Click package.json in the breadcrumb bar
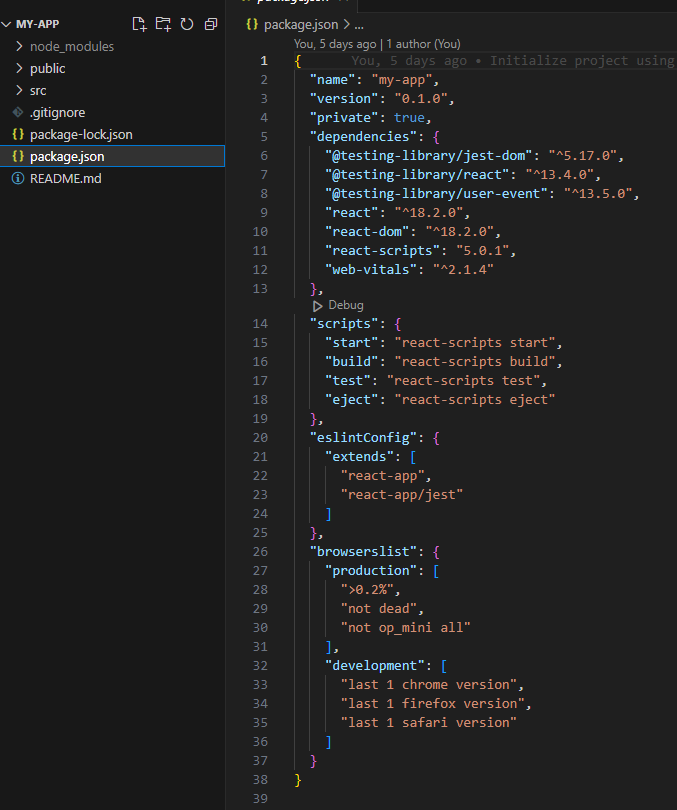The height and width of the screenshot is (810, 677). (301, 25)
